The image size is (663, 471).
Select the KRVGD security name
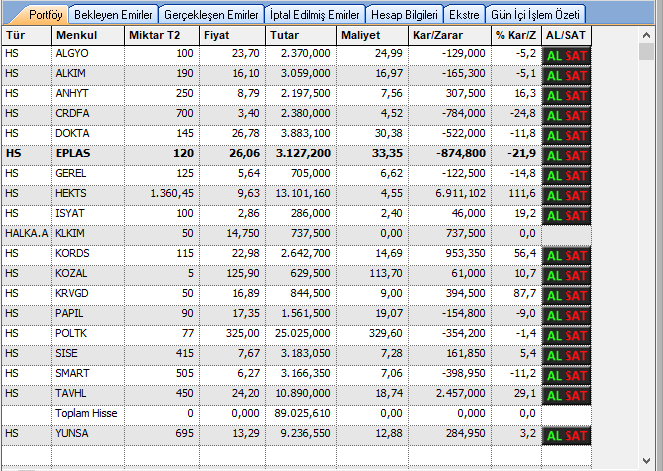tap(72, 293)
